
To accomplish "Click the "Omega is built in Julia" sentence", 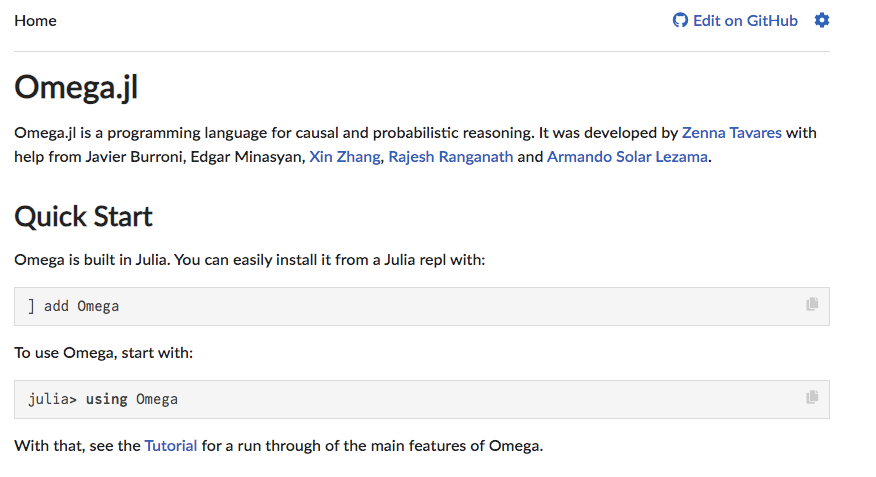I will pos(250,260).
